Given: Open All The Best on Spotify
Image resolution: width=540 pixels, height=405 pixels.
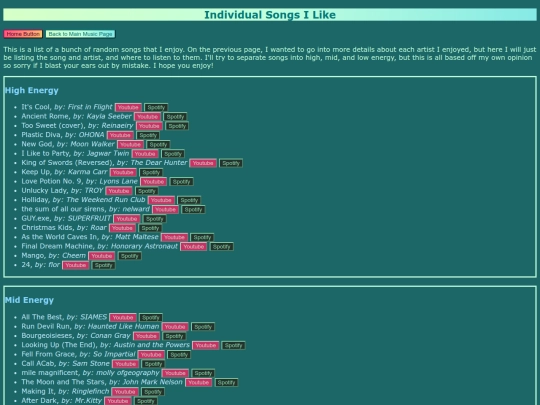Looking at the screenshot, I should pyautogui.click(x=150, y=318).
